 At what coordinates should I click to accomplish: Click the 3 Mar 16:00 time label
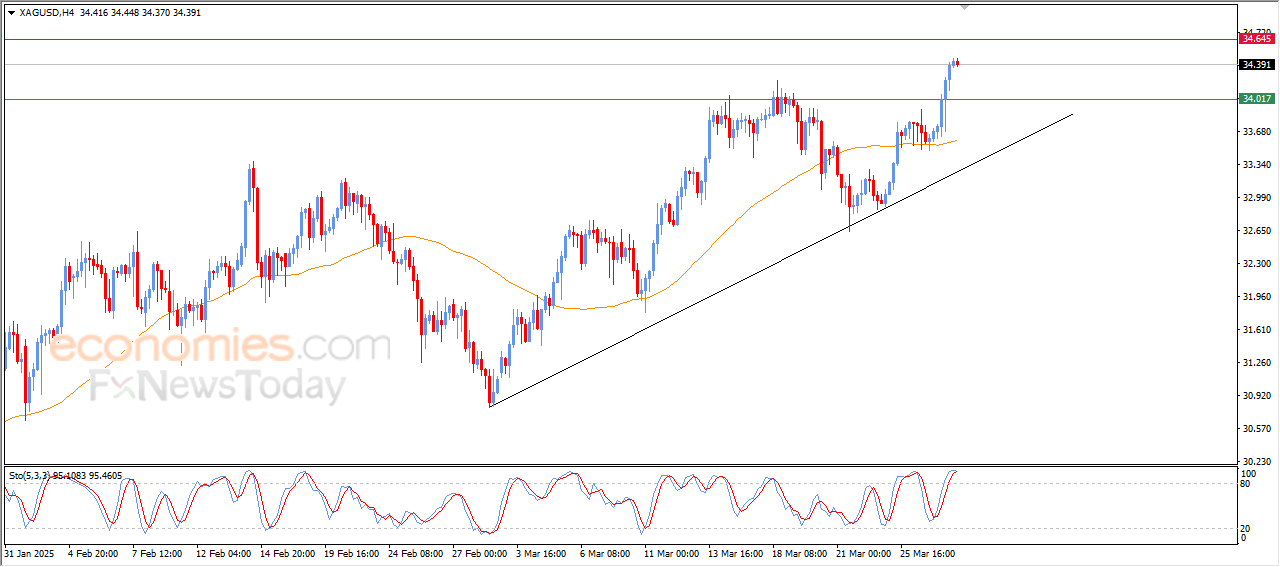540,552
